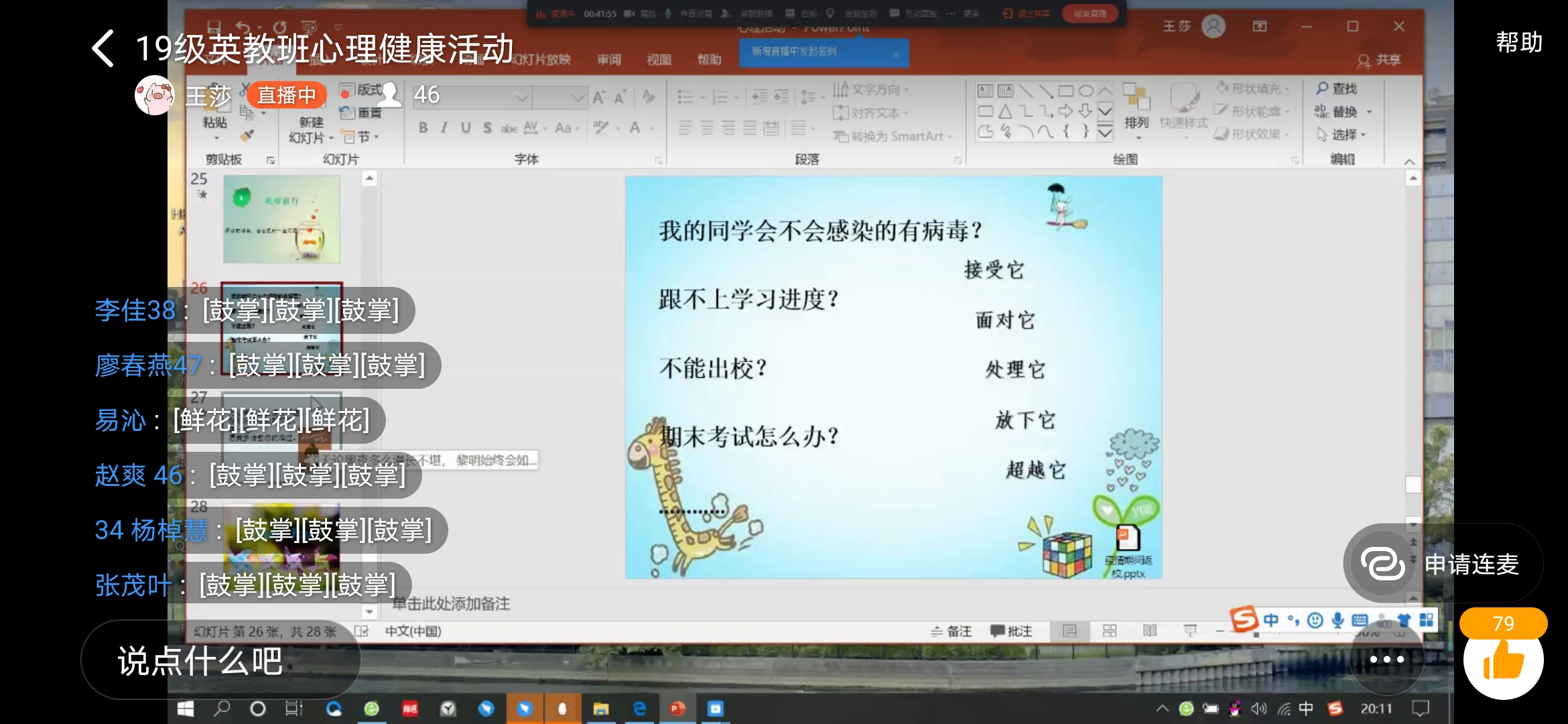Tap the thumbs-up like button
The width and height of the screenshot is (1568, 724).
1503,660
